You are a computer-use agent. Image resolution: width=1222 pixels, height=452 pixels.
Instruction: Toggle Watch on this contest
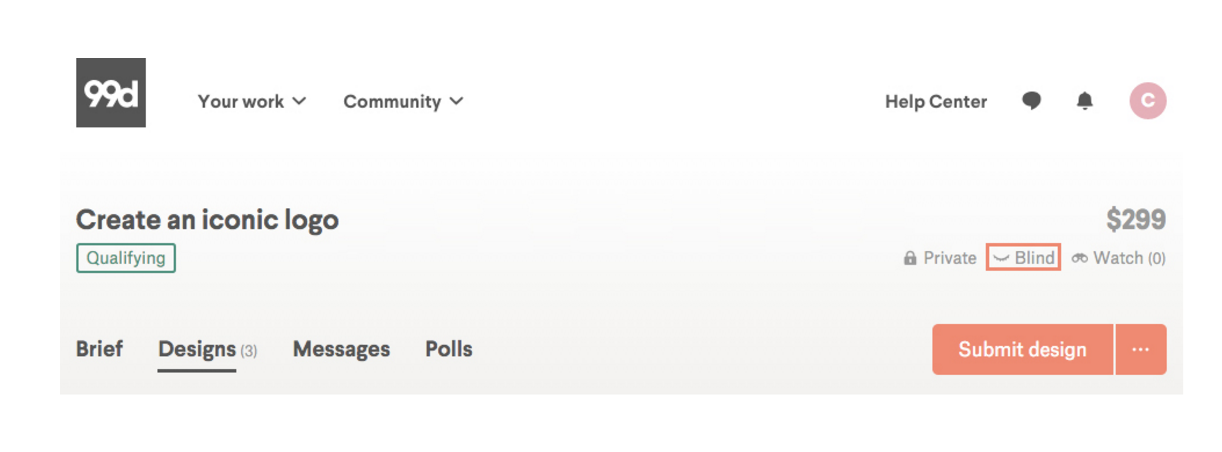click(x=1118, y=258)
